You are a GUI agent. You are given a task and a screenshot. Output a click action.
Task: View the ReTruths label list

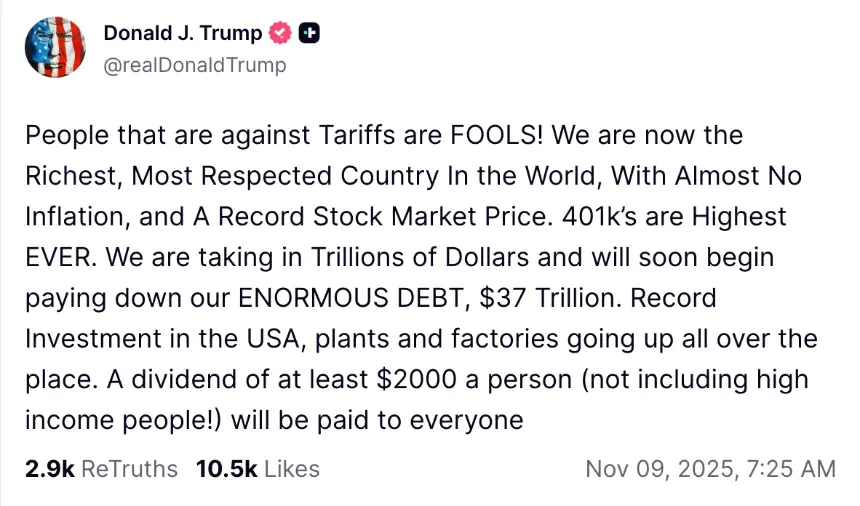(x=129, y=468)
